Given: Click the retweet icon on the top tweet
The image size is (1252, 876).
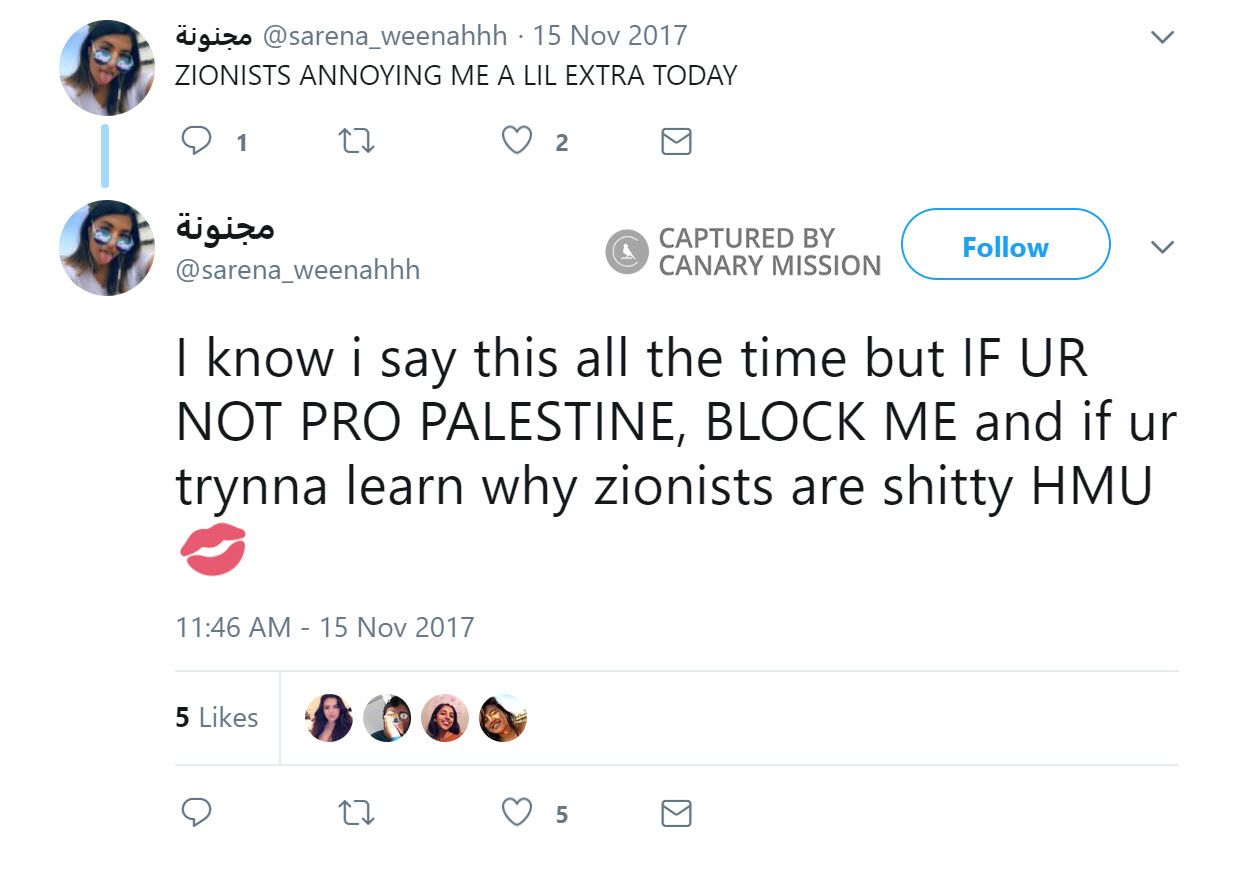Looking at the screenshot, I should pos(356,141).
